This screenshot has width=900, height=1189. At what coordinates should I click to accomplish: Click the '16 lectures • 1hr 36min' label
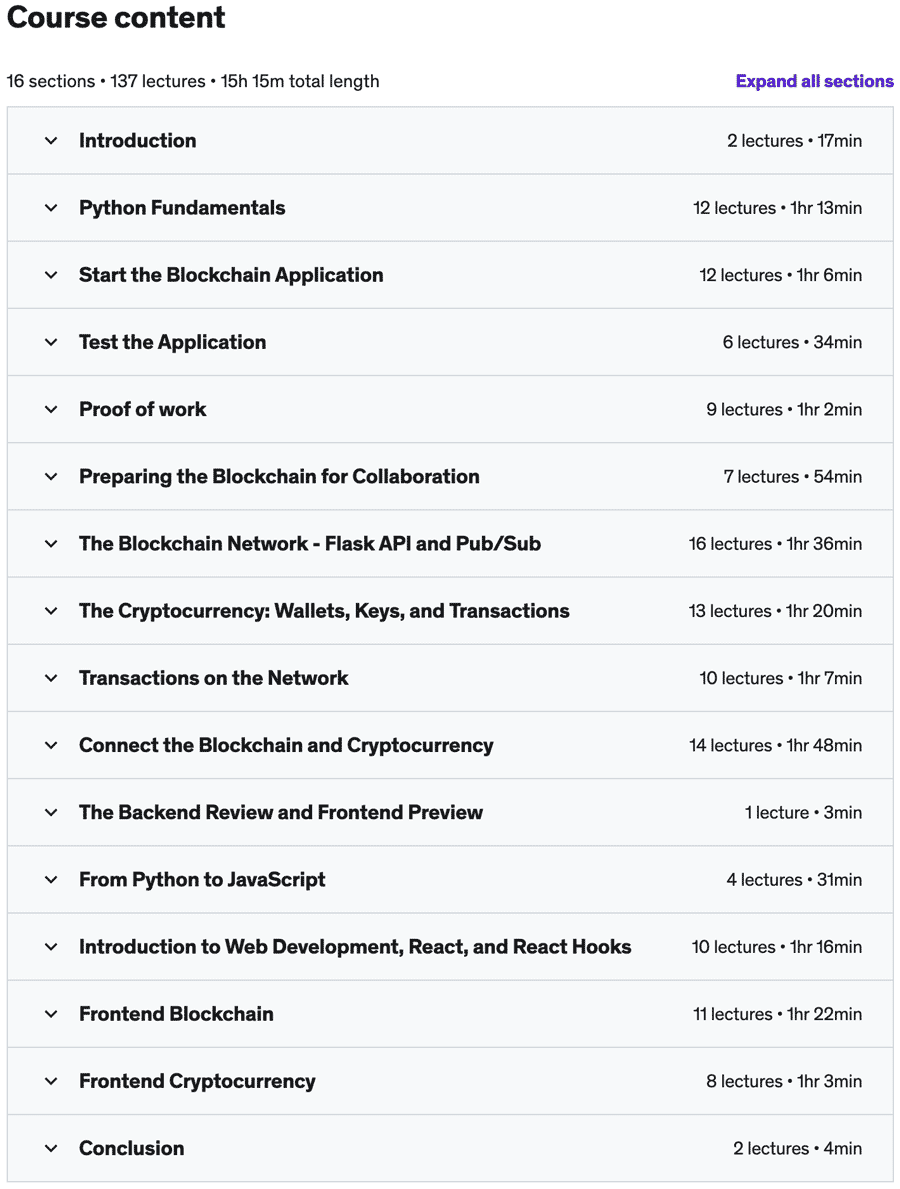(x=775, y=544)
